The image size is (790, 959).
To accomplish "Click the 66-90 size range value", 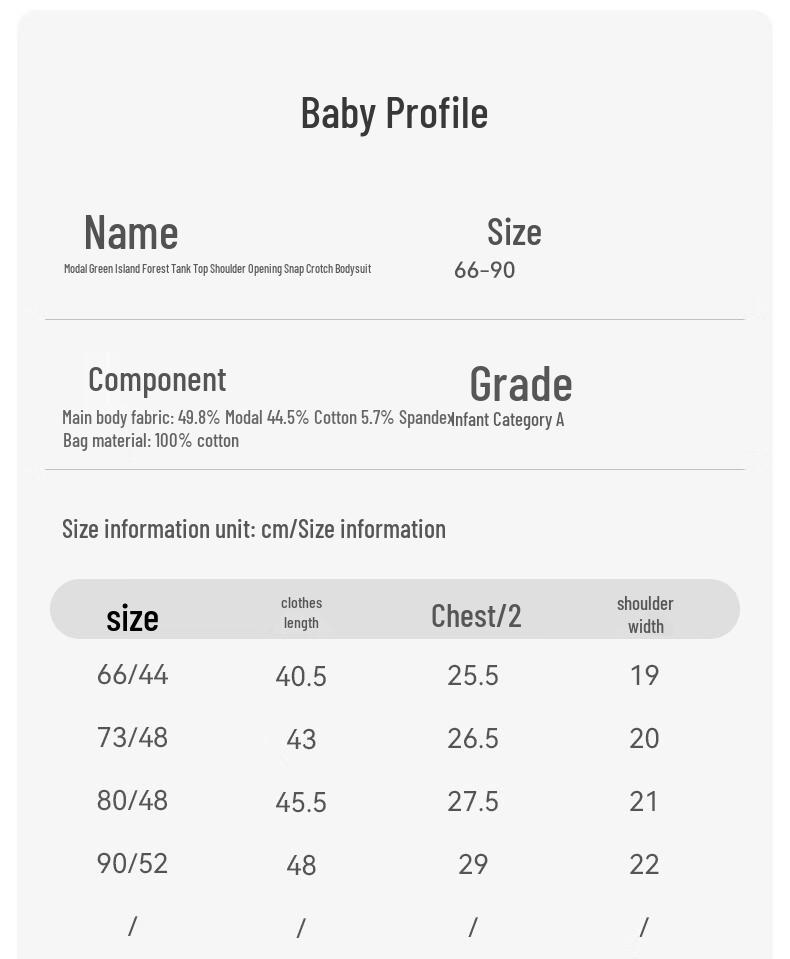I will point(484,270).
